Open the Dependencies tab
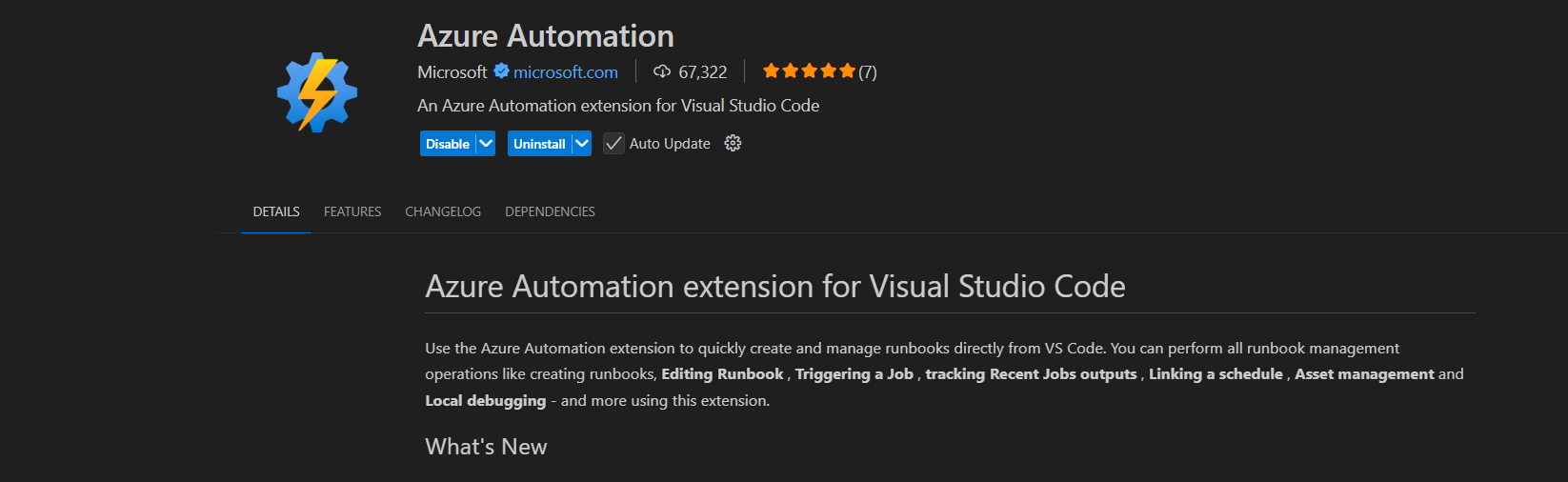This screenshot has width=1568, height=482. tap(550, 211)
